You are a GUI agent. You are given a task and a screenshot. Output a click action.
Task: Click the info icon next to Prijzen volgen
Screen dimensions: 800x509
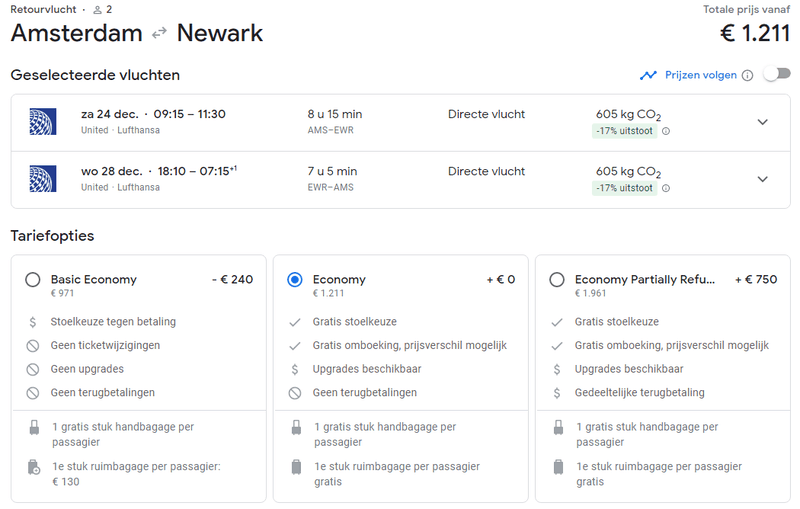pyautogui.click(x=748, y=75)
